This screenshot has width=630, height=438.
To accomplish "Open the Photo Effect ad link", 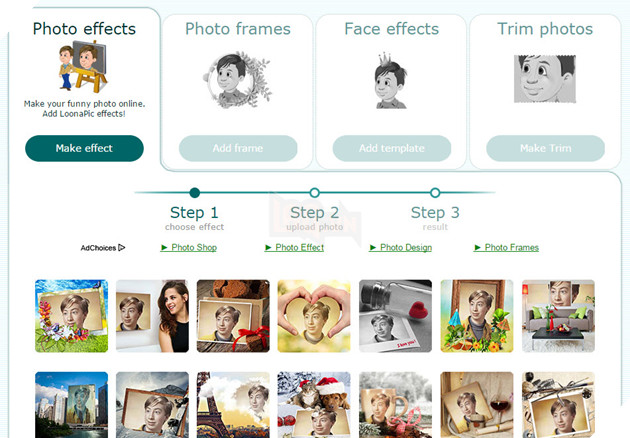I will (x=295, y=247).
